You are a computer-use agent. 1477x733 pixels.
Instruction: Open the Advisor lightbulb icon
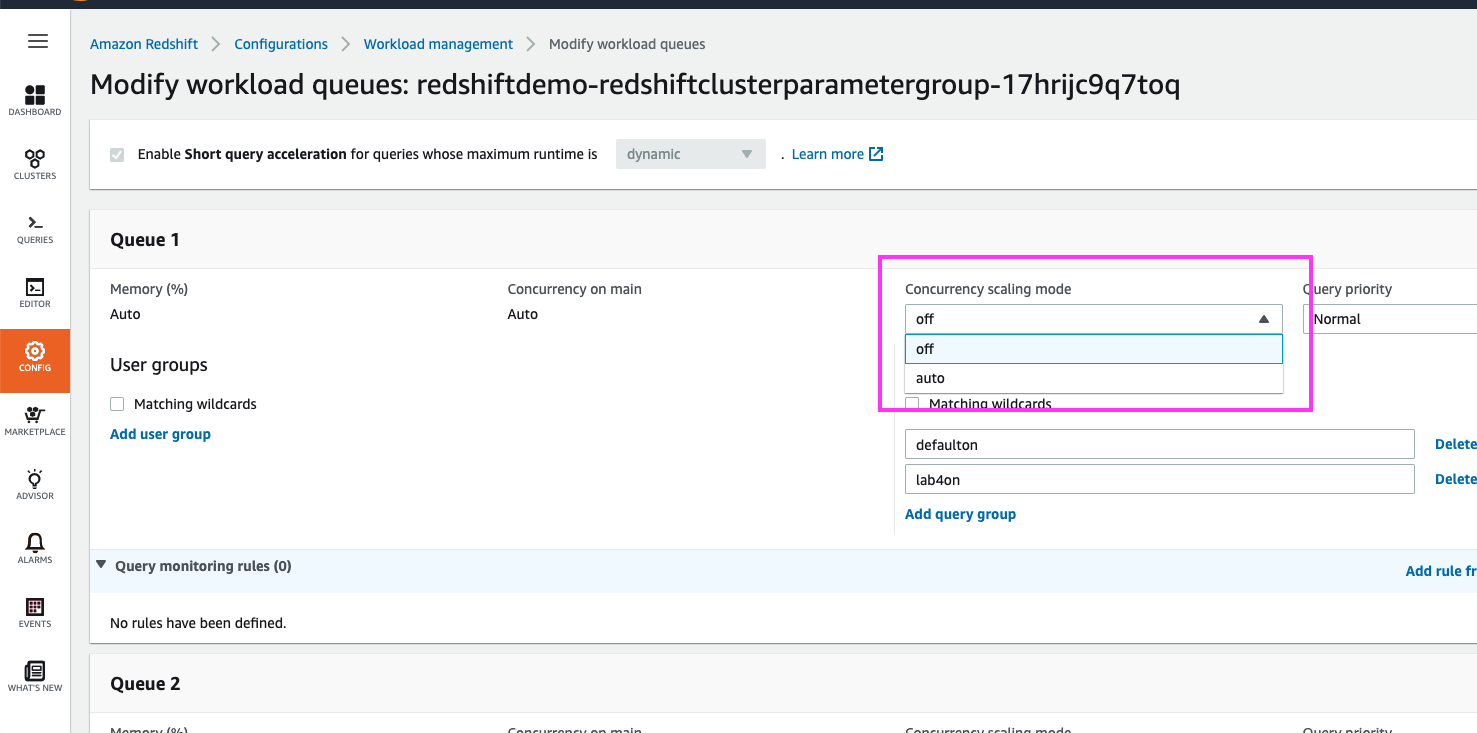pyautogui.click(x=35, y=484)
